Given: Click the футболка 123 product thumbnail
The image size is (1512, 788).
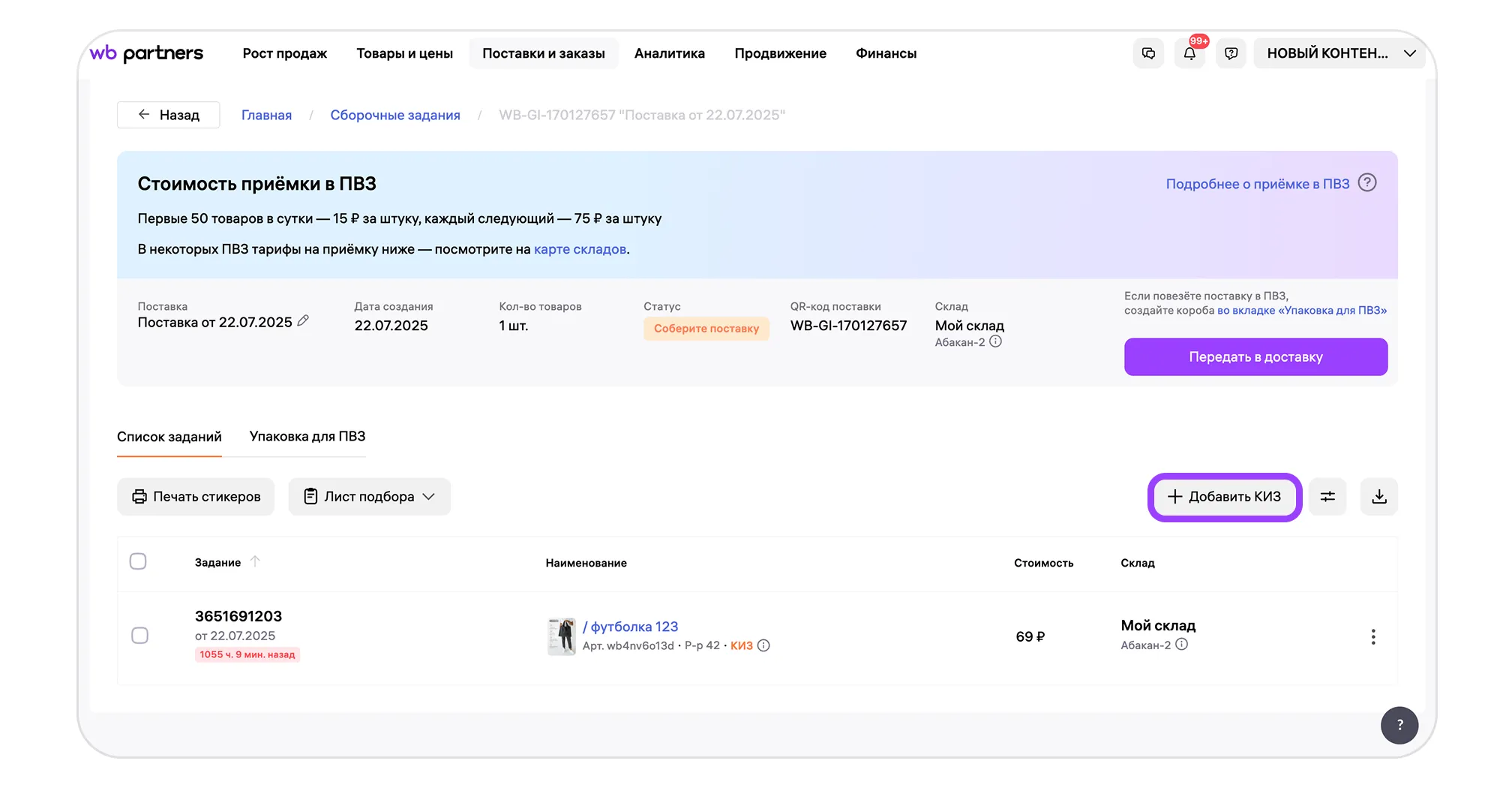Looking at the screenshot, I should [561, 636].
